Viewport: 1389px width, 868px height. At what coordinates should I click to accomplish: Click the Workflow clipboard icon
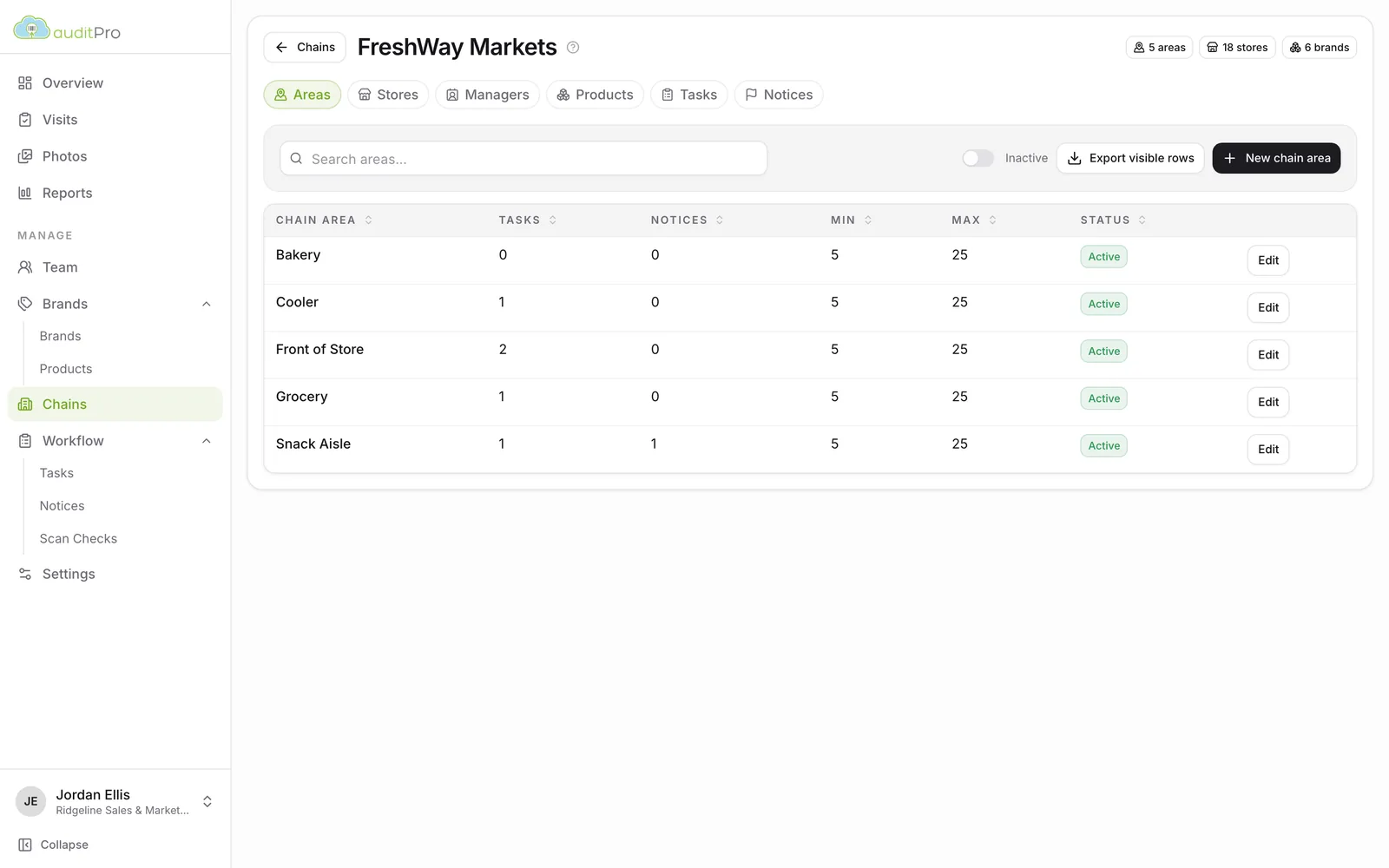[x=25, y=441]
